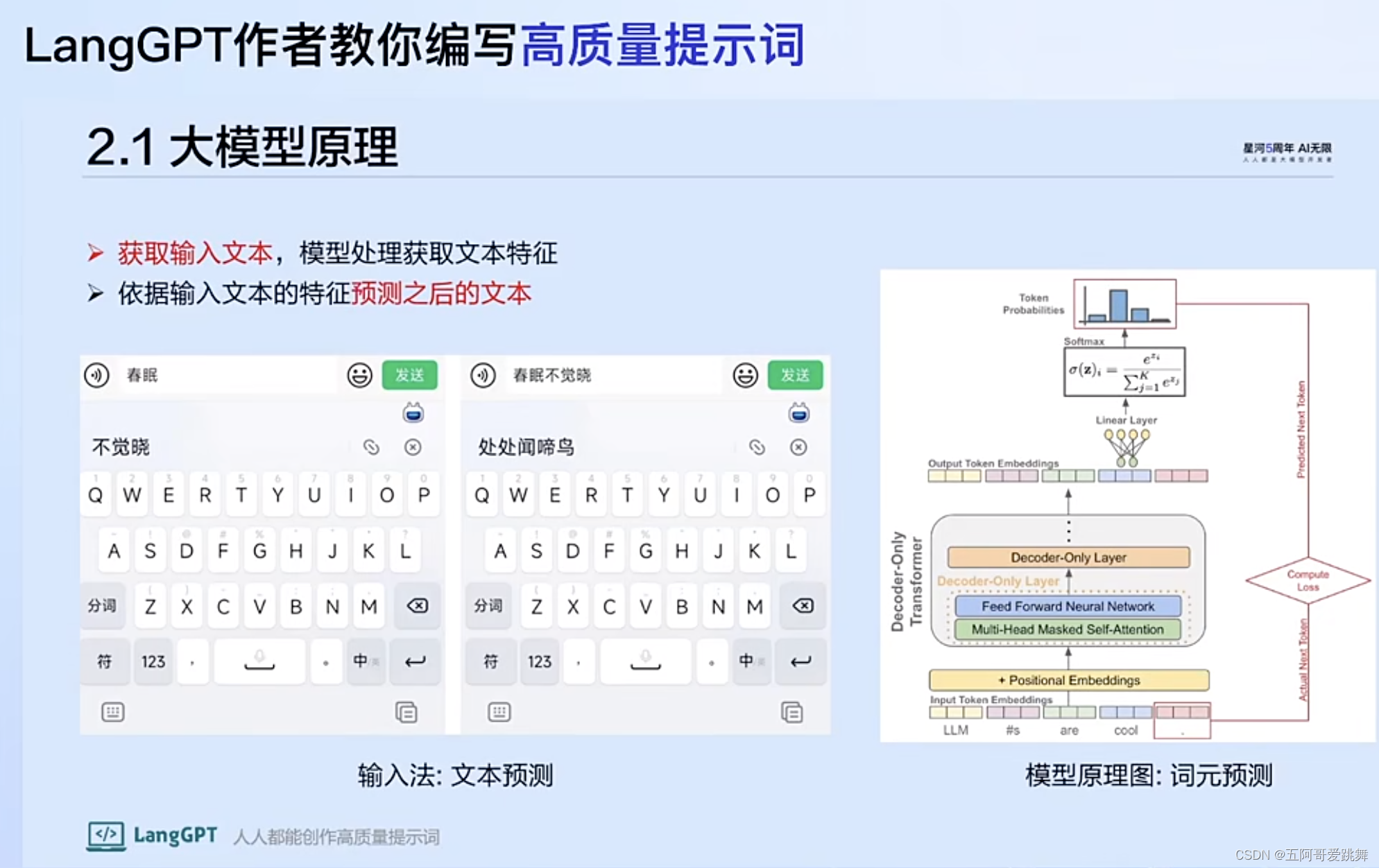1379x868 pixels.
Task: Click the 'LLM' input token label
Action: click(956, 730)
